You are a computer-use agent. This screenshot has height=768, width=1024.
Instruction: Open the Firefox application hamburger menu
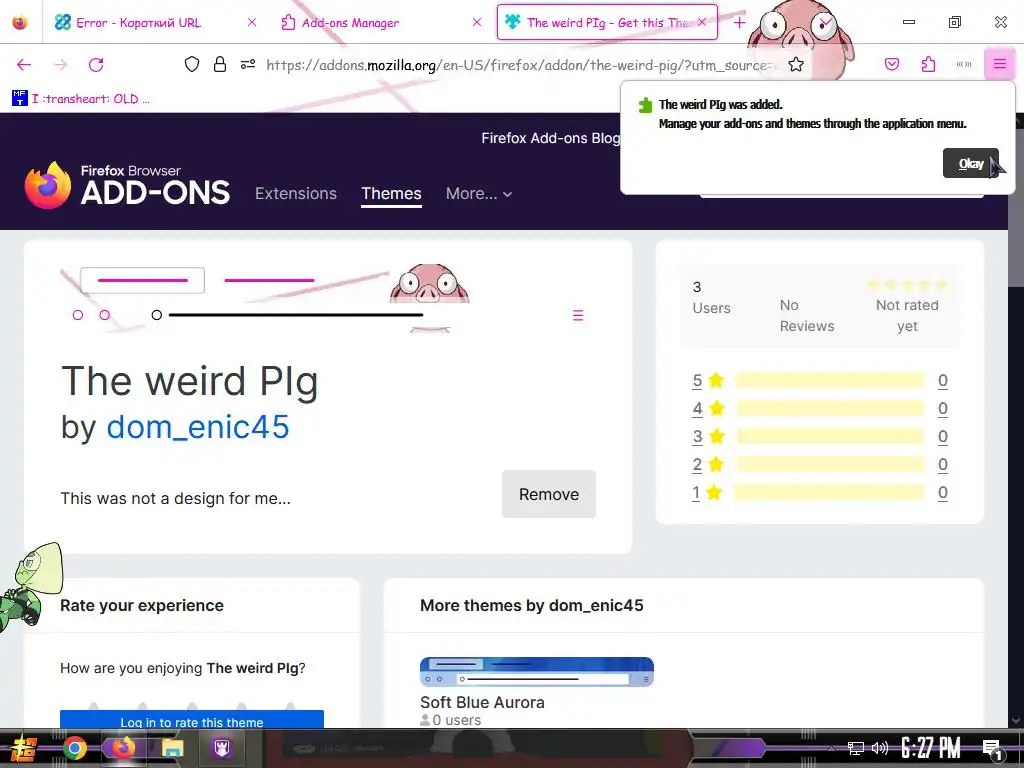999,64
